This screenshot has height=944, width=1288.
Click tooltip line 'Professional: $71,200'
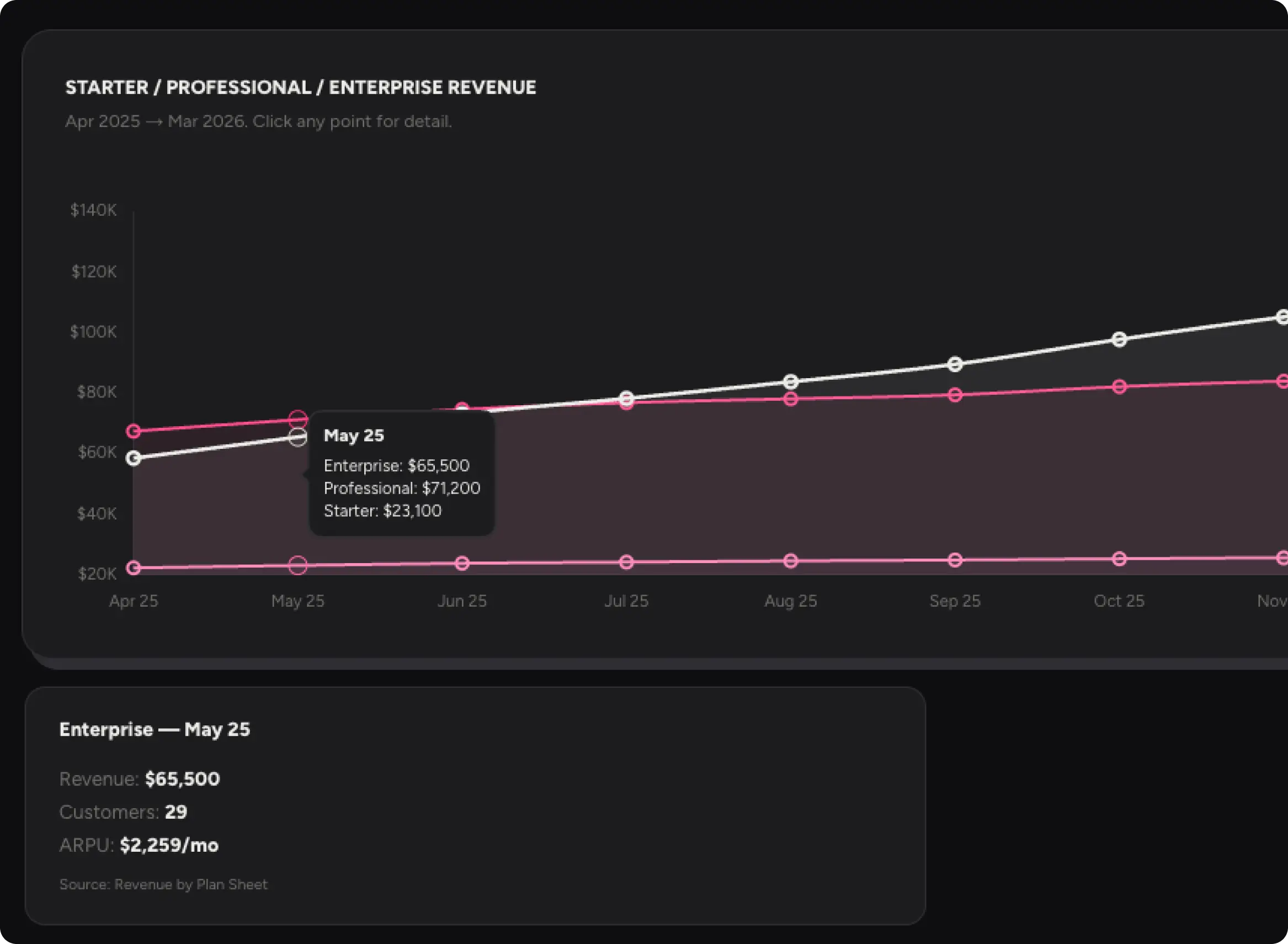(x=402, y=488)
